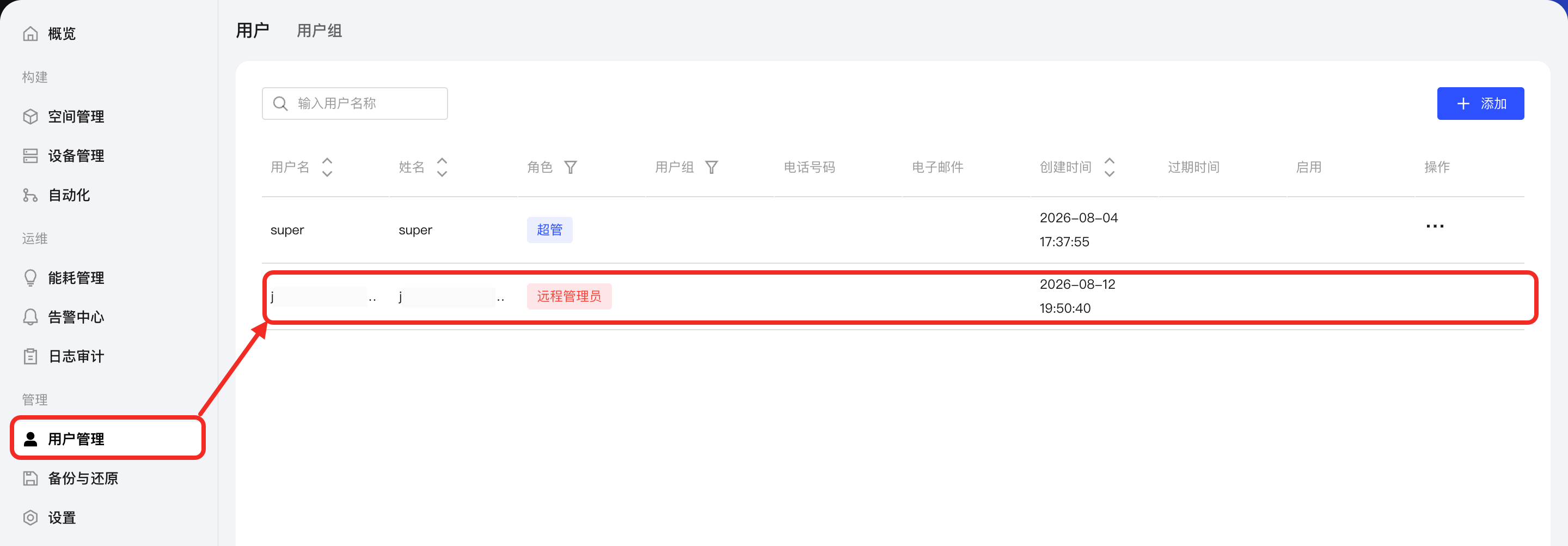This screenshot has width=1568, height=546.
Task: Open 能耗管理 in the sidebar
Action: coord(76,278)
